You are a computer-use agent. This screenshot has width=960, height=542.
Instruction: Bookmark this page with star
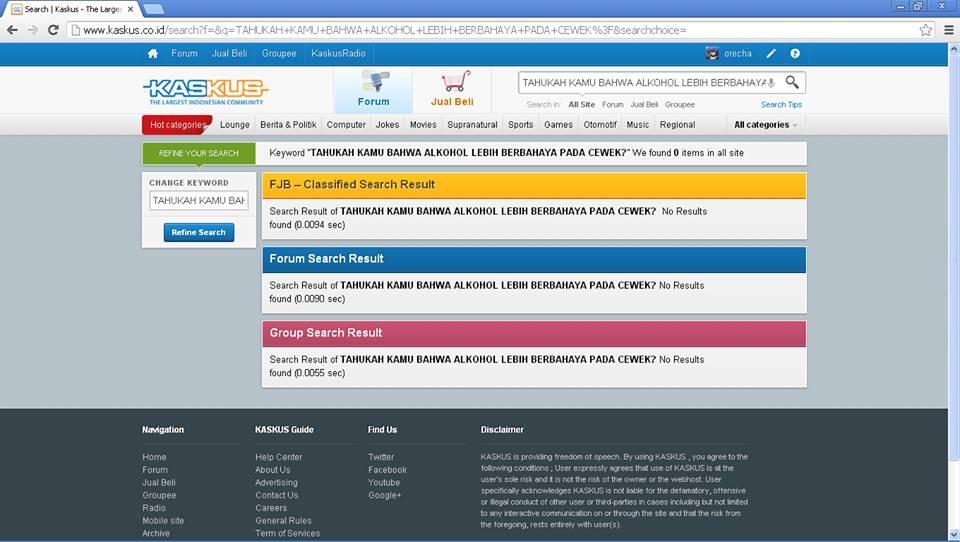(x=926, y=30)
